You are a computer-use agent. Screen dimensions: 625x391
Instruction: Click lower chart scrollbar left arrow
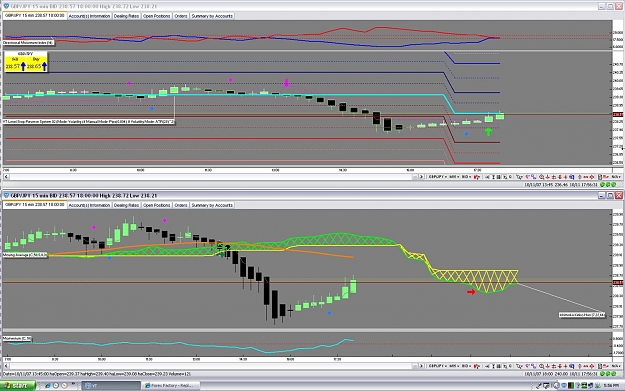[6, 366]
